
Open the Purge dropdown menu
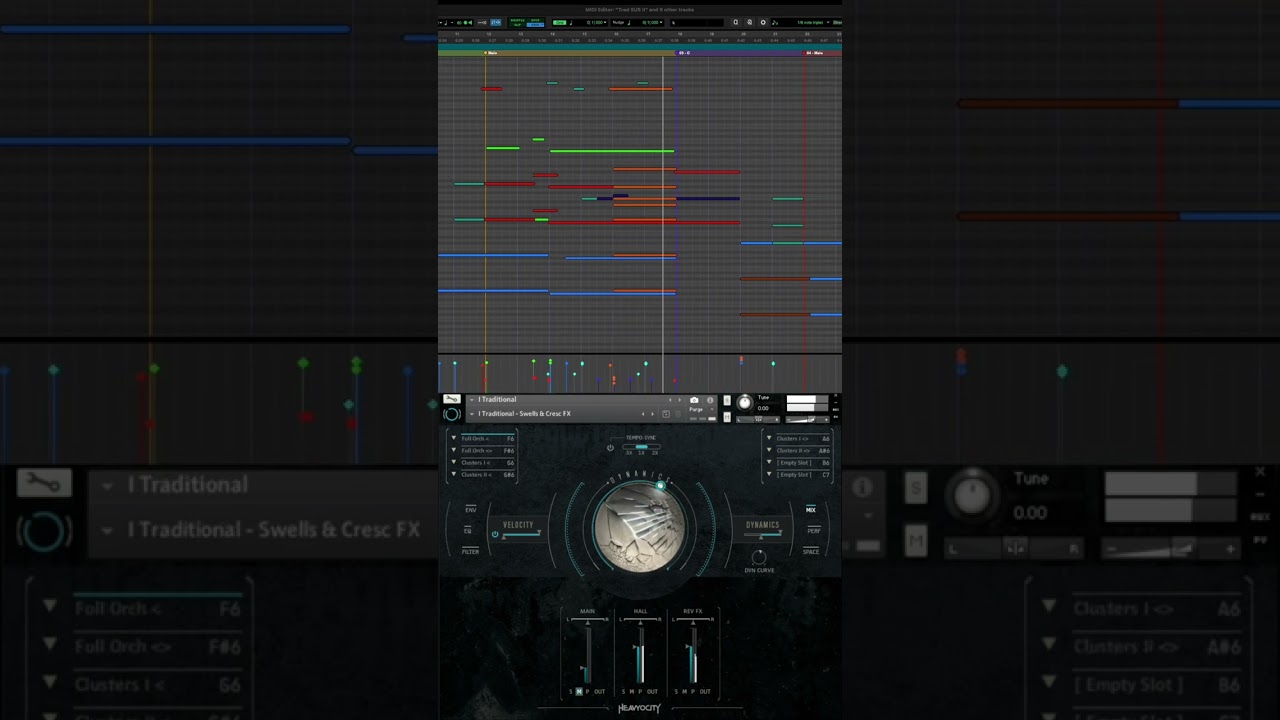pyautogui.click(x=712, y=409)
